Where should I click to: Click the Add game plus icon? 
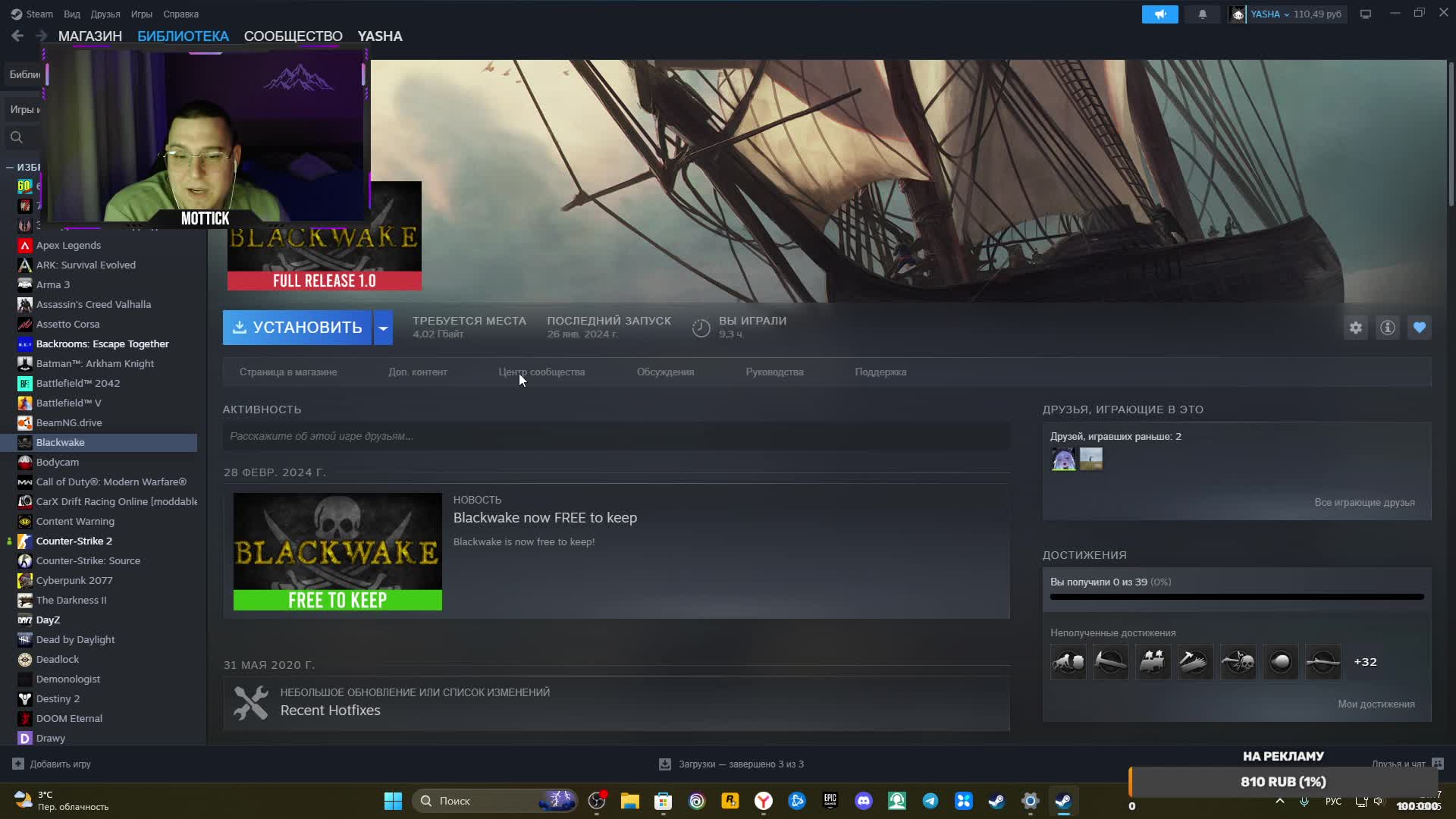(x=18, y=764)
